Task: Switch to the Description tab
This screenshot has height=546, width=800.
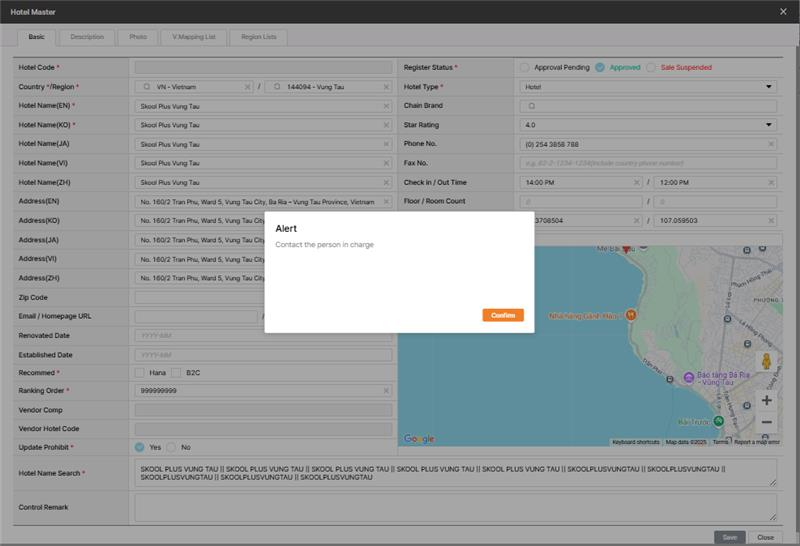Action: pyautogui.click(x=86, y=37)
